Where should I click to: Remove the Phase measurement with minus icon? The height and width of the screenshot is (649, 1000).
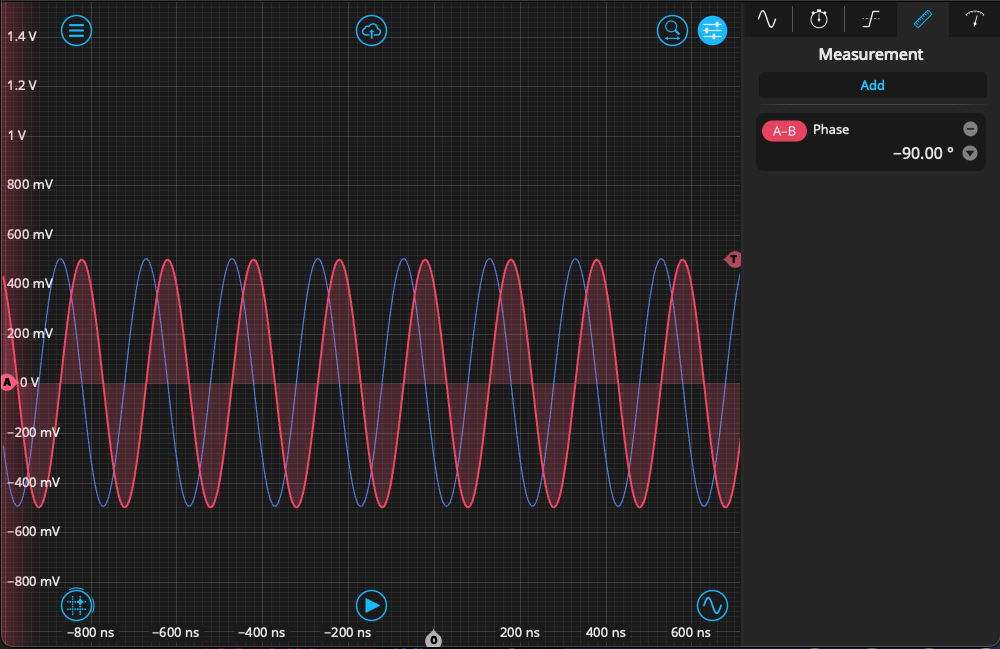coord(969,129)
